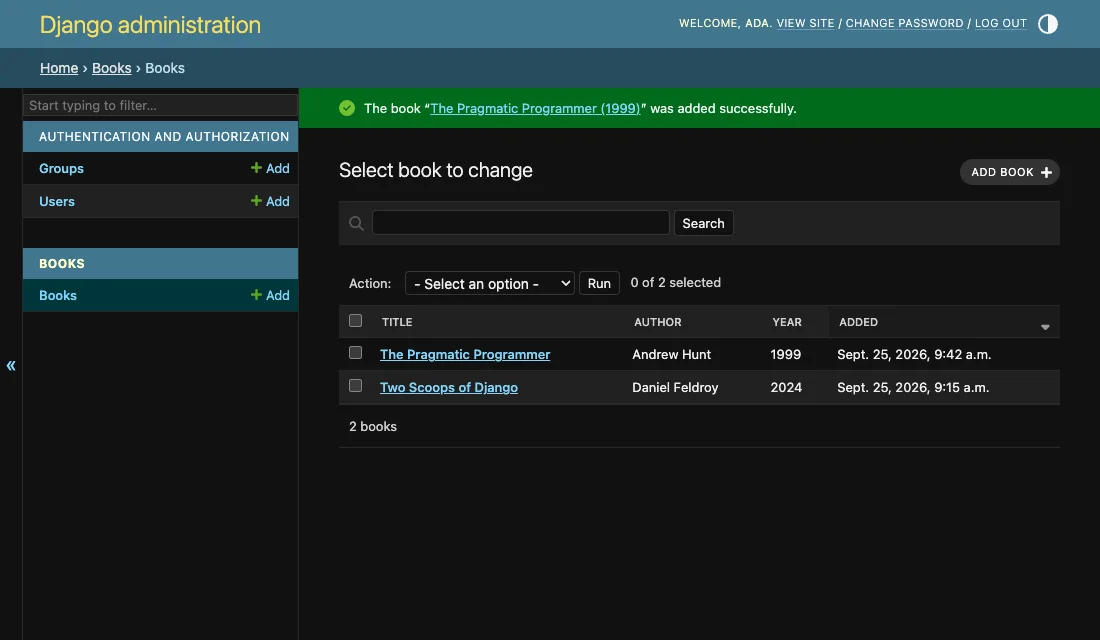The width and height of the screenshot is (1100, 640).
Task: Add a new User from sidebar
Action: (x=270, y=201)
